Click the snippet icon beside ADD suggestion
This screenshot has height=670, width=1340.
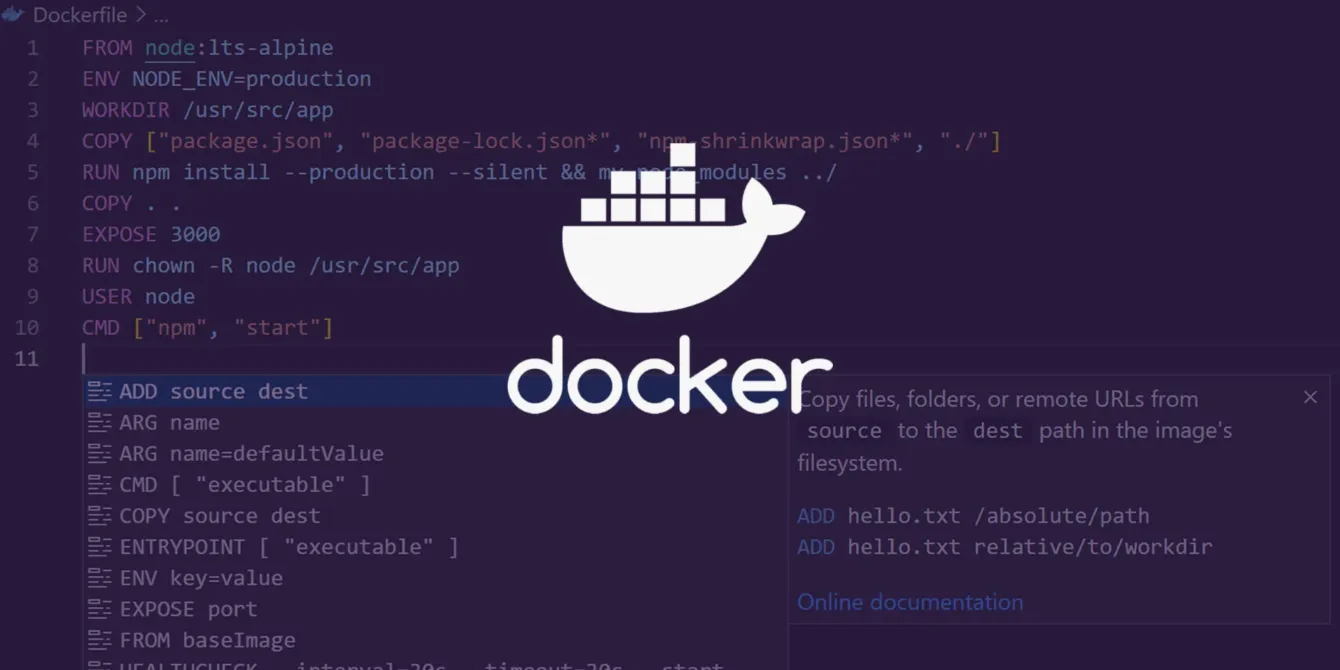click(100, 391)
